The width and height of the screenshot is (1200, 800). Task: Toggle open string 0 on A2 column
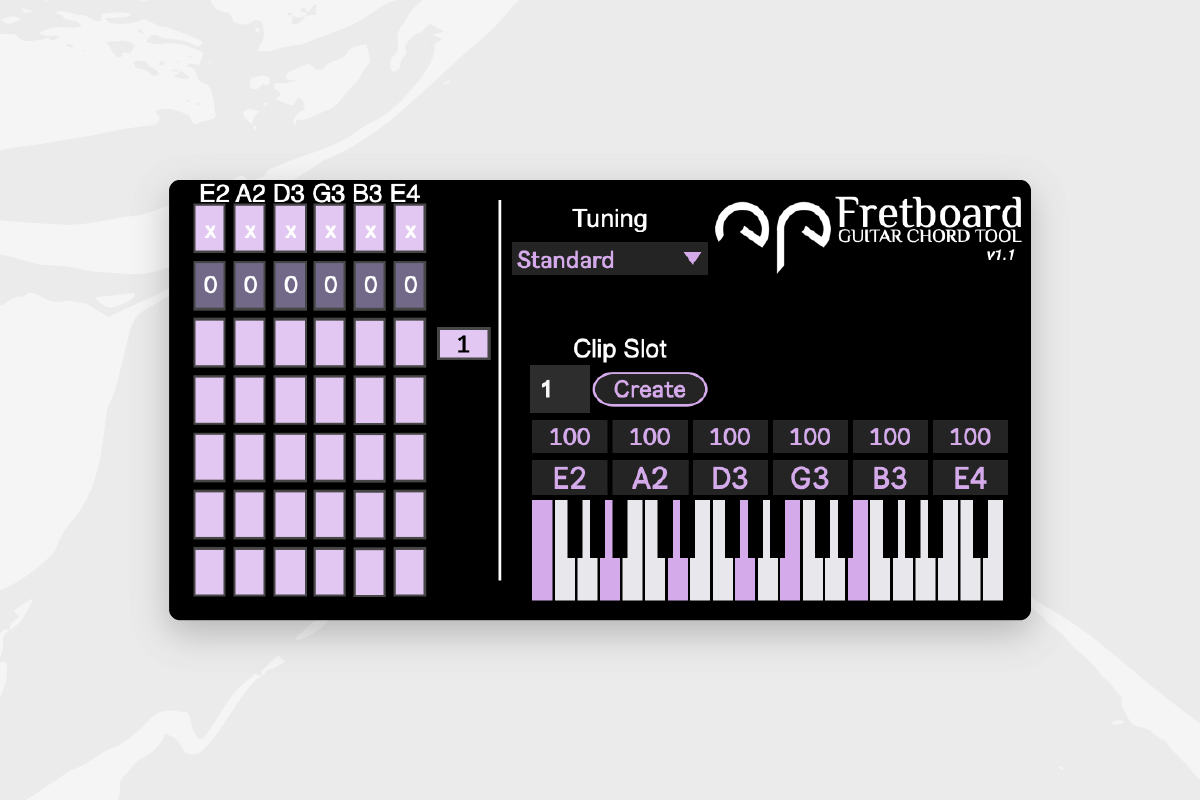250,286
